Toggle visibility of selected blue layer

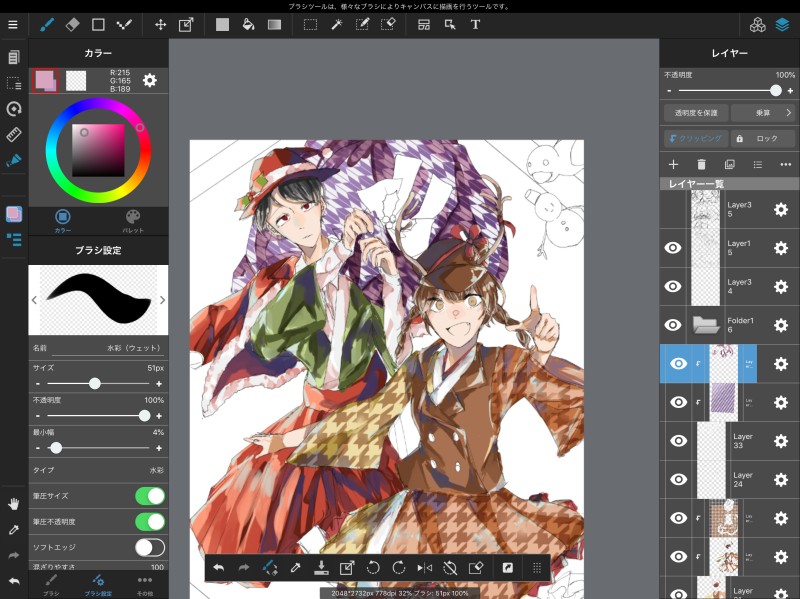click(679, 363)
